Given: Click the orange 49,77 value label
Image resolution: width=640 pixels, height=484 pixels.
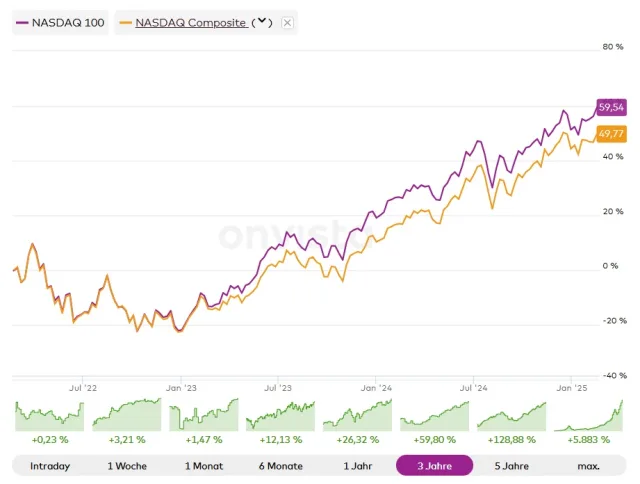Looking at the screenshot, I should (611, 133).
